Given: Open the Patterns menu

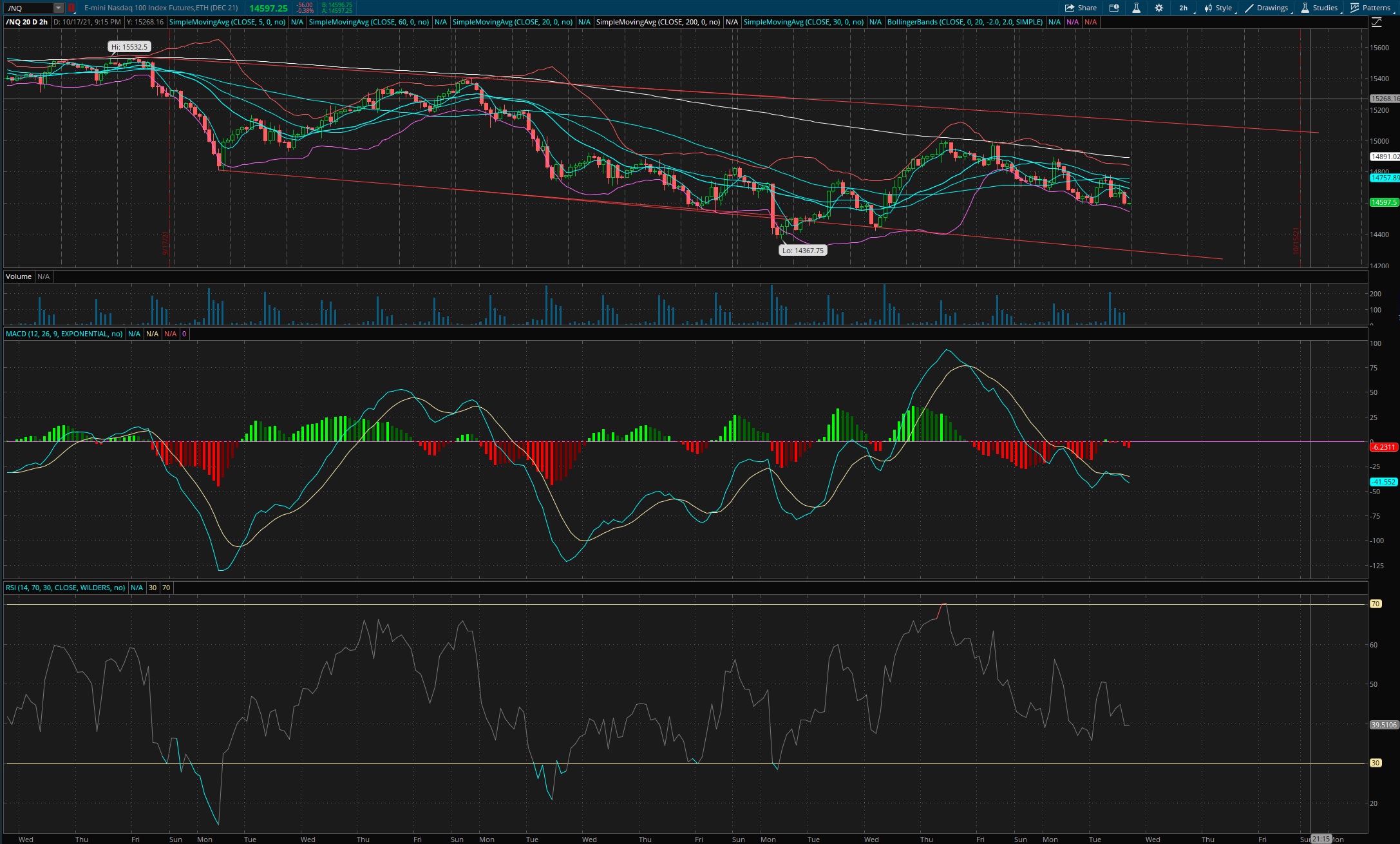Looking at the screenshot, I should click(x=1370, y=8).
